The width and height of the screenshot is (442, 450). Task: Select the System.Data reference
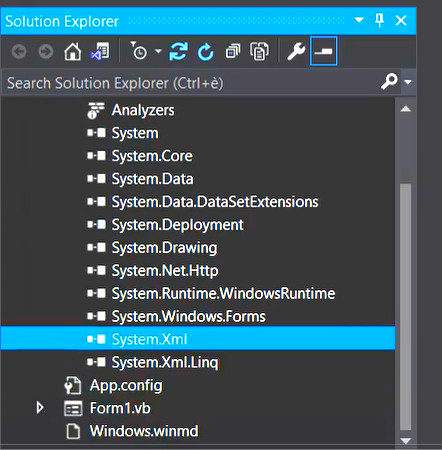pos(152,179)
